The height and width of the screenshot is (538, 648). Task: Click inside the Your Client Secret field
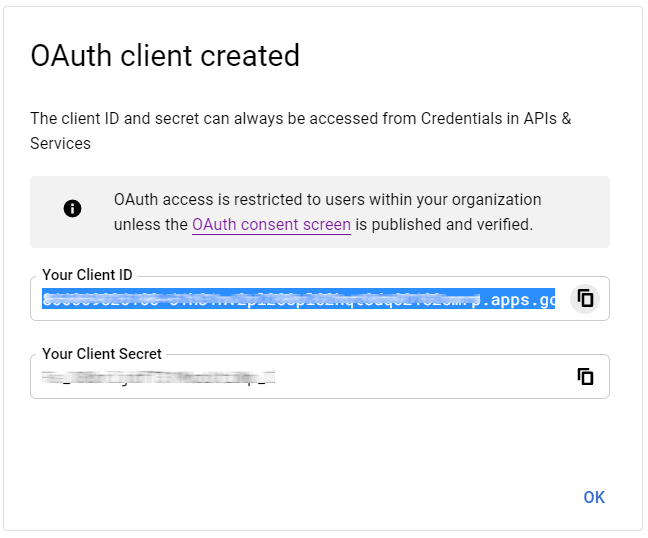[x=420, y=377]
